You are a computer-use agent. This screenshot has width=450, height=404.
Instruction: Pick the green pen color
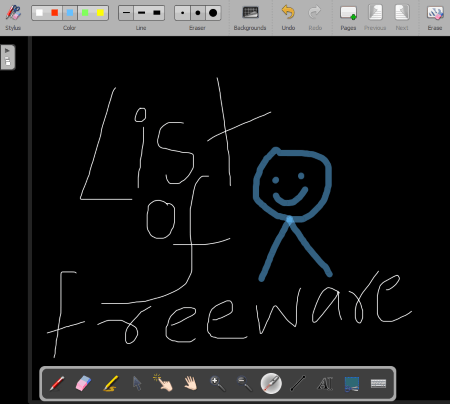click(x=85, y=13)
